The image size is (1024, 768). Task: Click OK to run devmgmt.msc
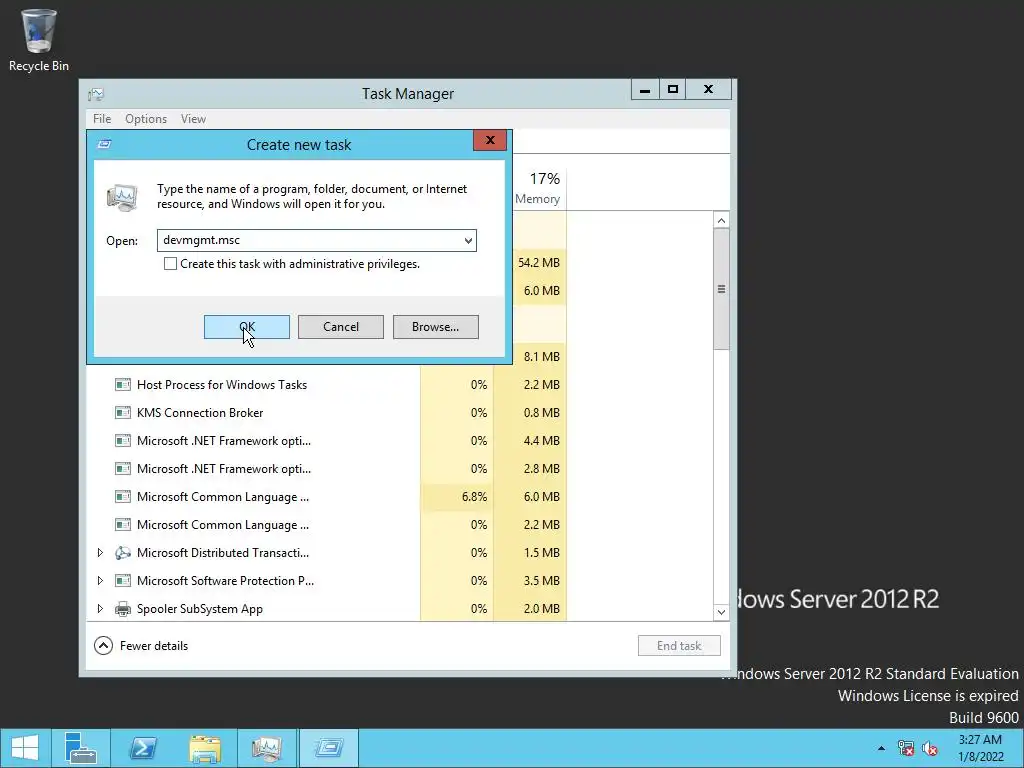pos(247,327)
